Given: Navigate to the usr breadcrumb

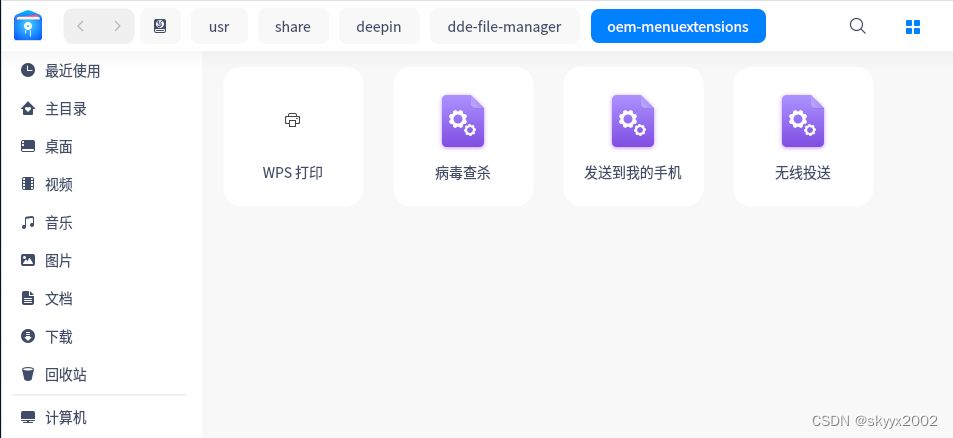Looking at the screenshot, I should click(219, 26).
